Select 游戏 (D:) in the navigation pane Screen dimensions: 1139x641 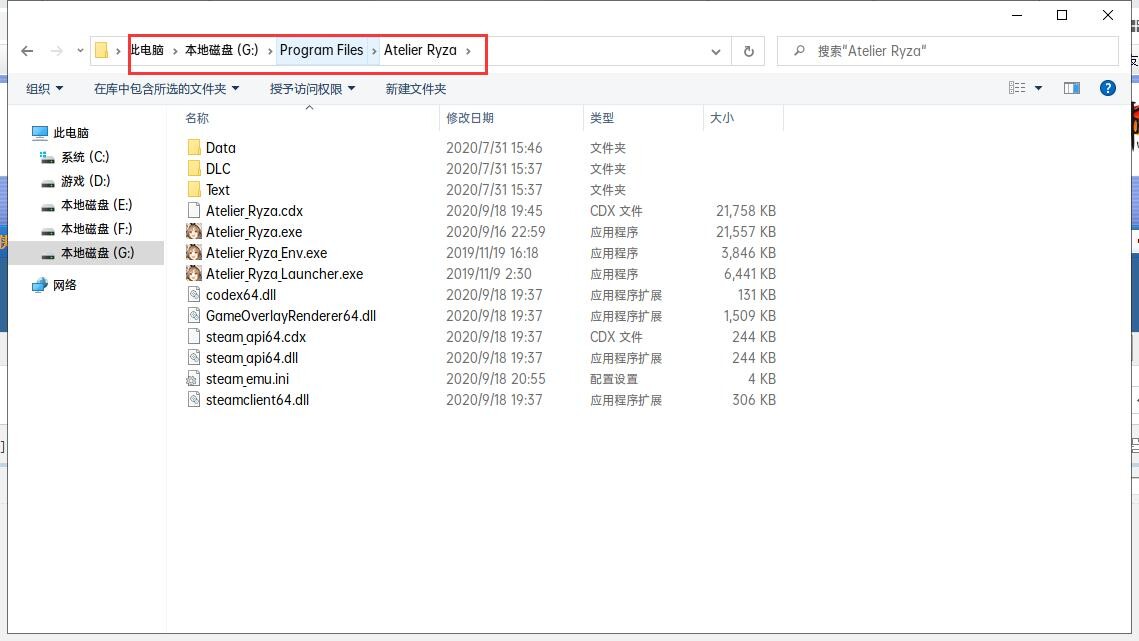pyautogui.click(x=85, y=181)
